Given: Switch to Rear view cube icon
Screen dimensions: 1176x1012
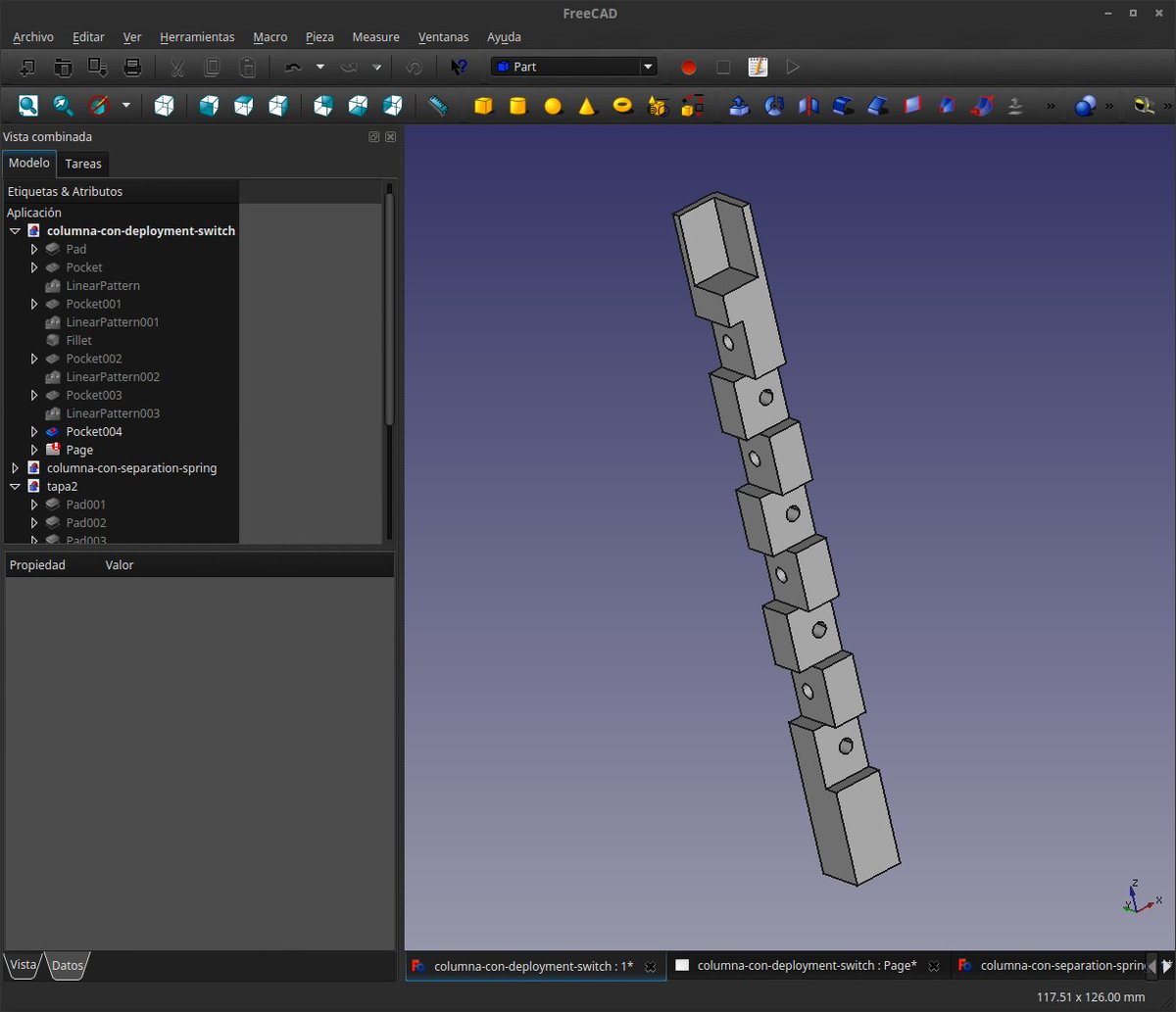Looking at the screenshot, I should point(323,105).
